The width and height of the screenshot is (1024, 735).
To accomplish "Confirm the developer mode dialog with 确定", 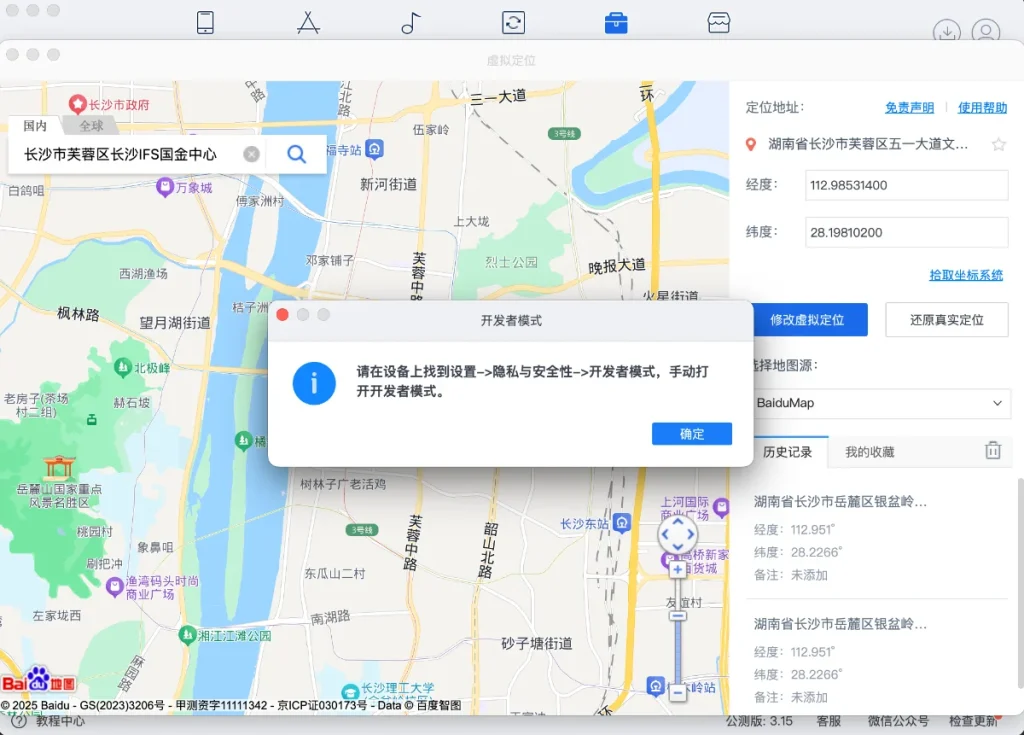I will (692, 434).
